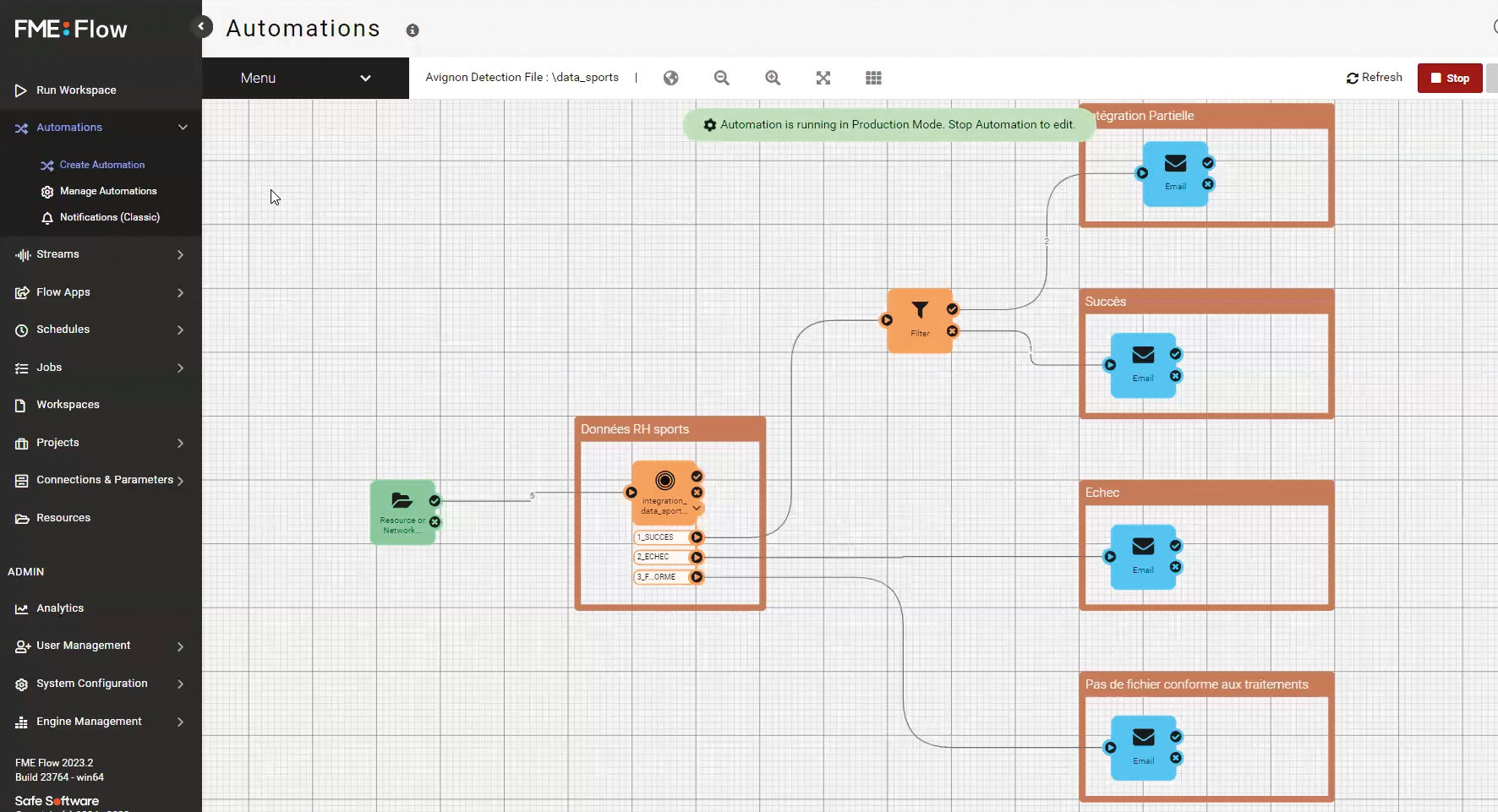Click the trigger node success port
Viewport: 1498px width, 812px height.
click(x=435, y=501)
